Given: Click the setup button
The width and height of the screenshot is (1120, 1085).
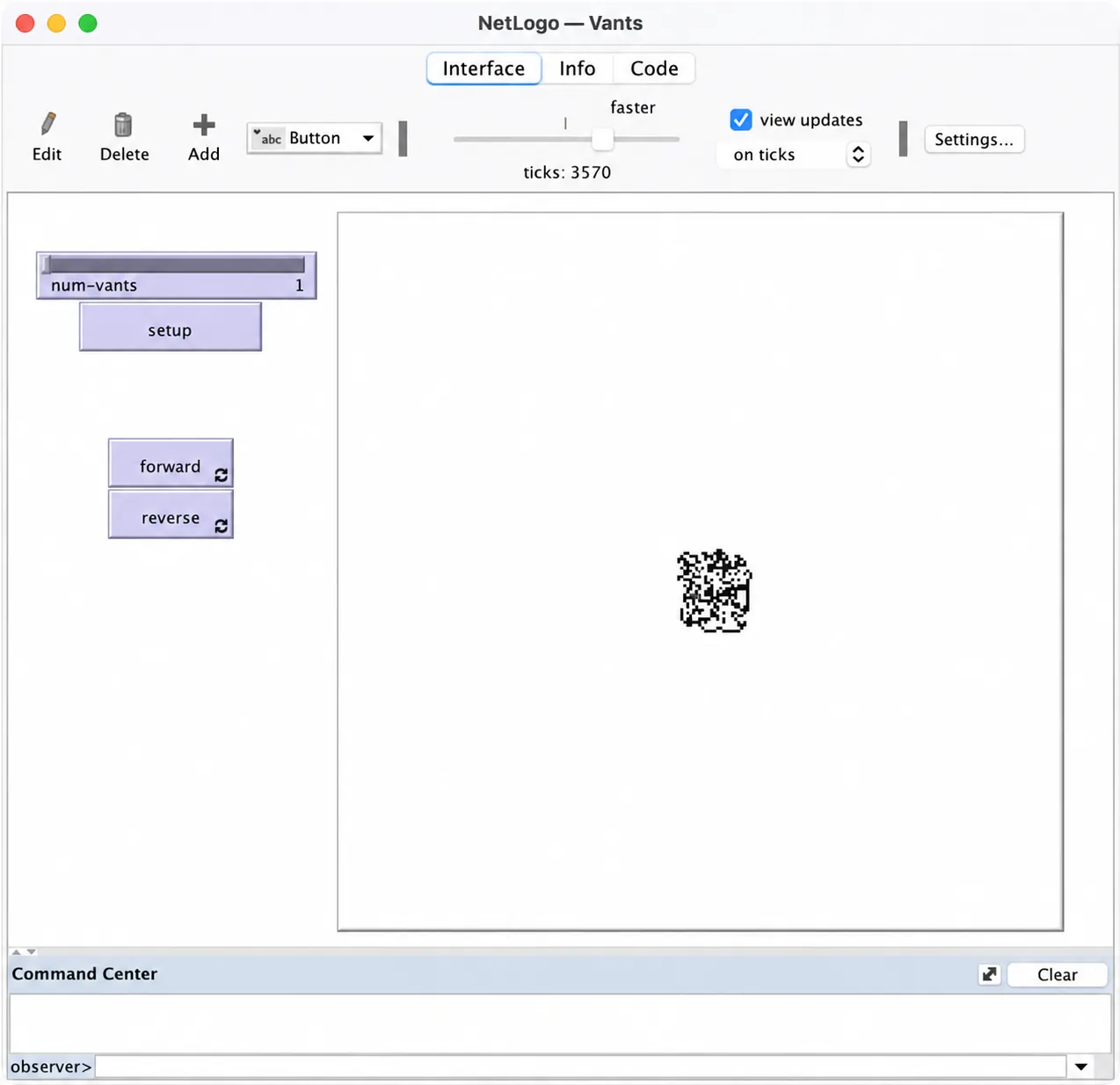Looking at the screenshot, I should coord(171,327).
